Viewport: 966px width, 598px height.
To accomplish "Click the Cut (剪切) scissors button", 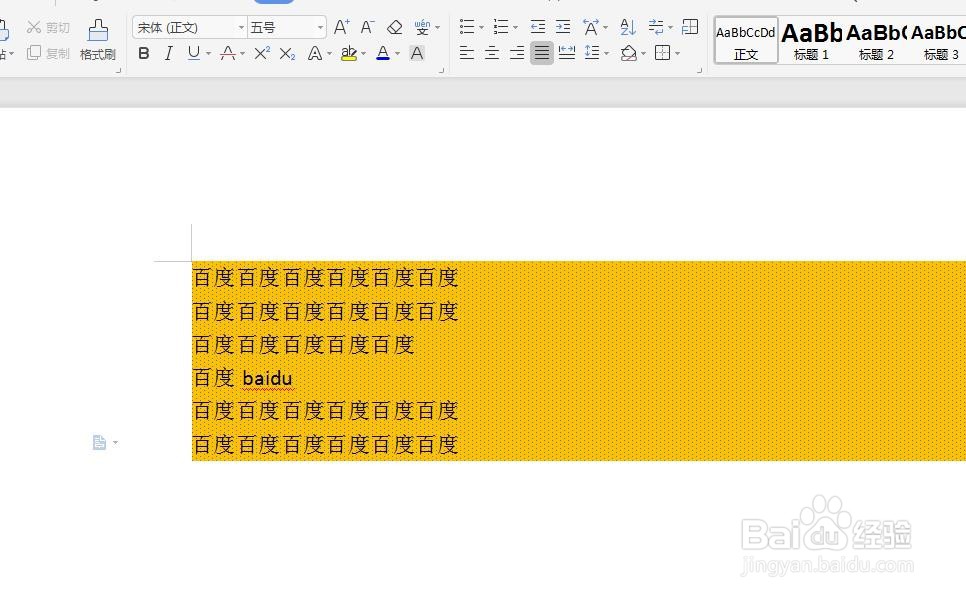I will 48,28.
